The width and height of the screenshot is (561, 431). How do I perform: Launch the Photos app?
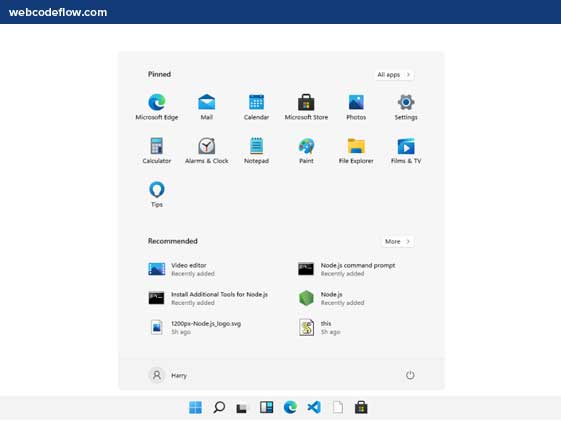[356, 107]
